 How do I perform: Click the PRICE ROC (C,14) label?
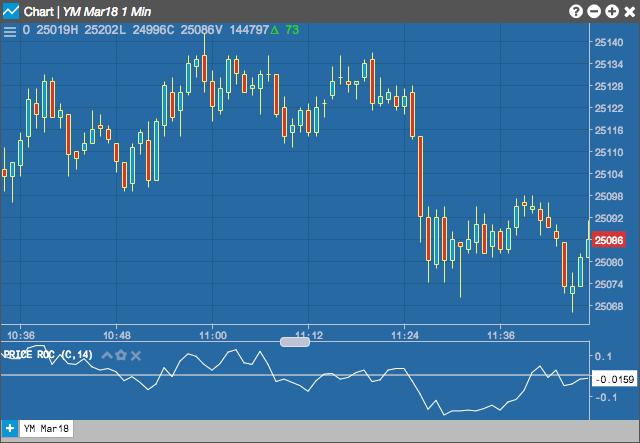click(x=48, y=354)
